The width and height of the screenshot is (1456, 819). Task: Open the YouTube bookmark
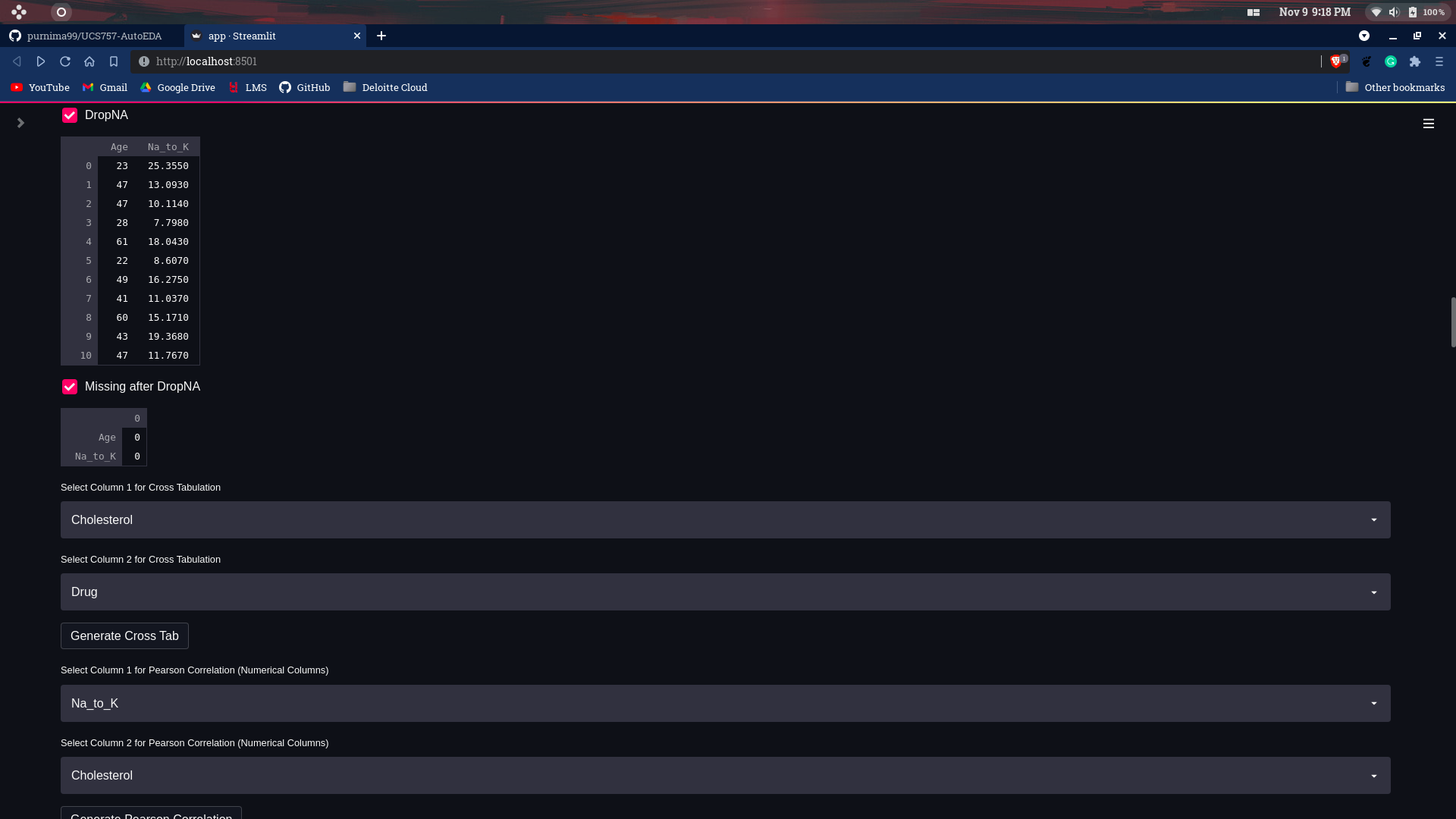point(40,87)
